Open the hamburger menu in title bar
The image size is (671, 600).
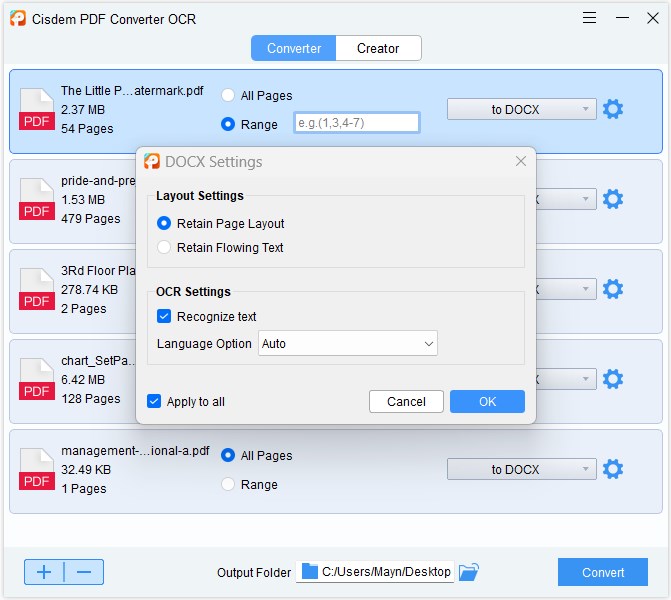(x=589, y=18)
